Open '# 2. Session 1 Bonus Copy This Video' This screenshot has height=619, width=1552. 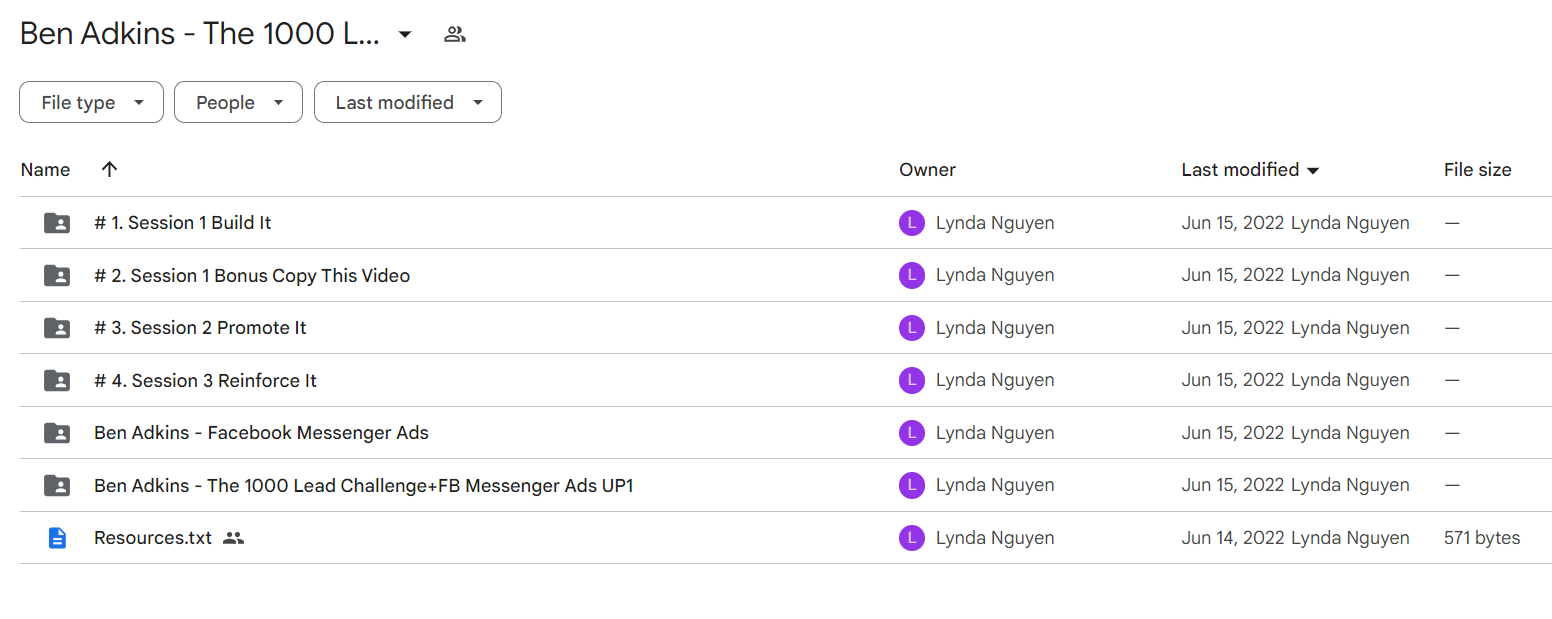[x=252, y=275]
